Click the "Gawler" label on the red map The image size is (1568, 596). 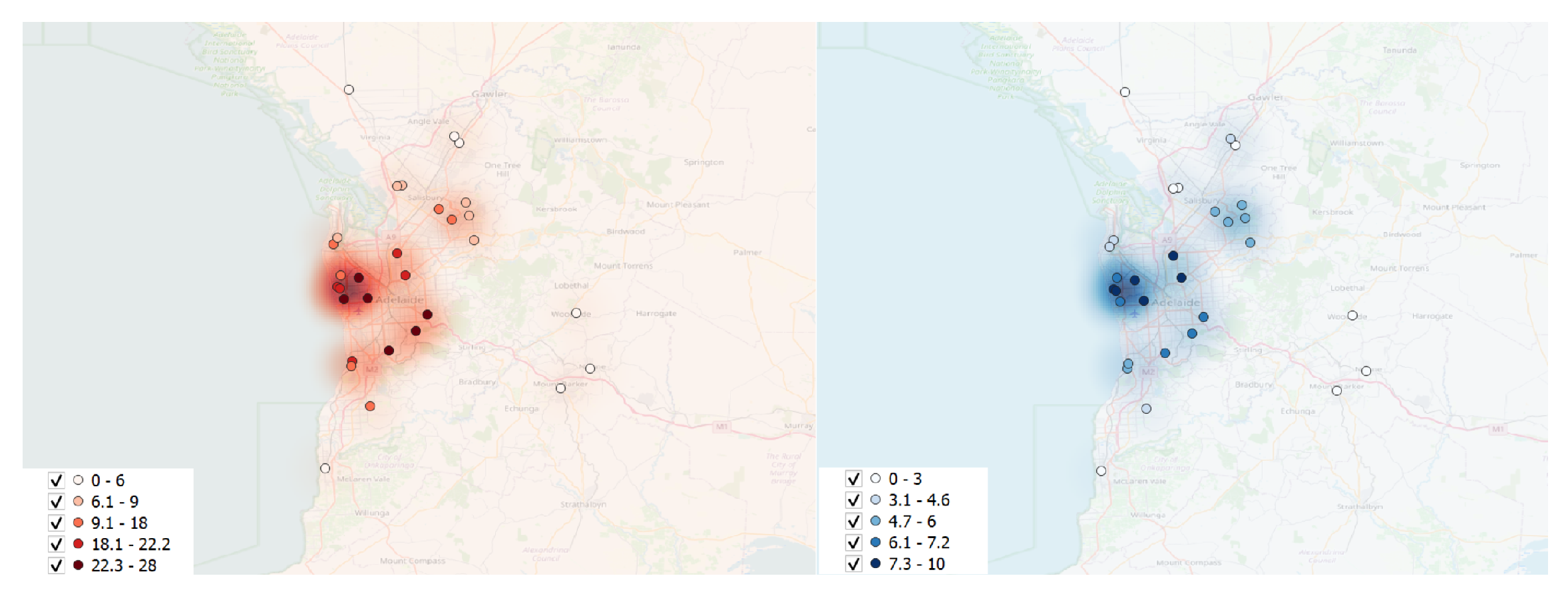pyautogui.click(x=489, y=94)
